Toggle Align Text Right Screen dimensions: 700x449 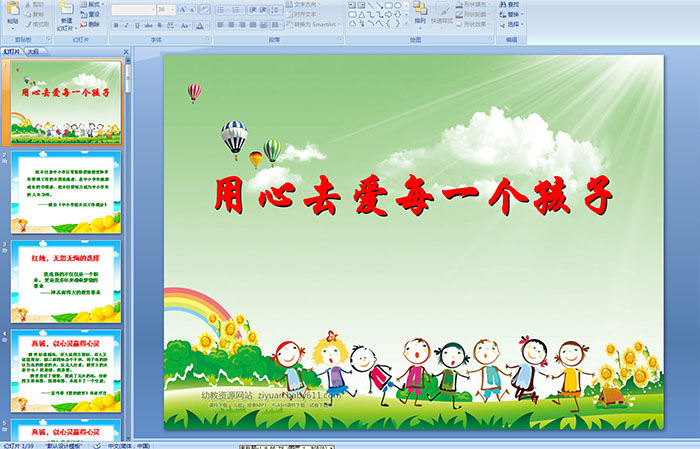242,25
